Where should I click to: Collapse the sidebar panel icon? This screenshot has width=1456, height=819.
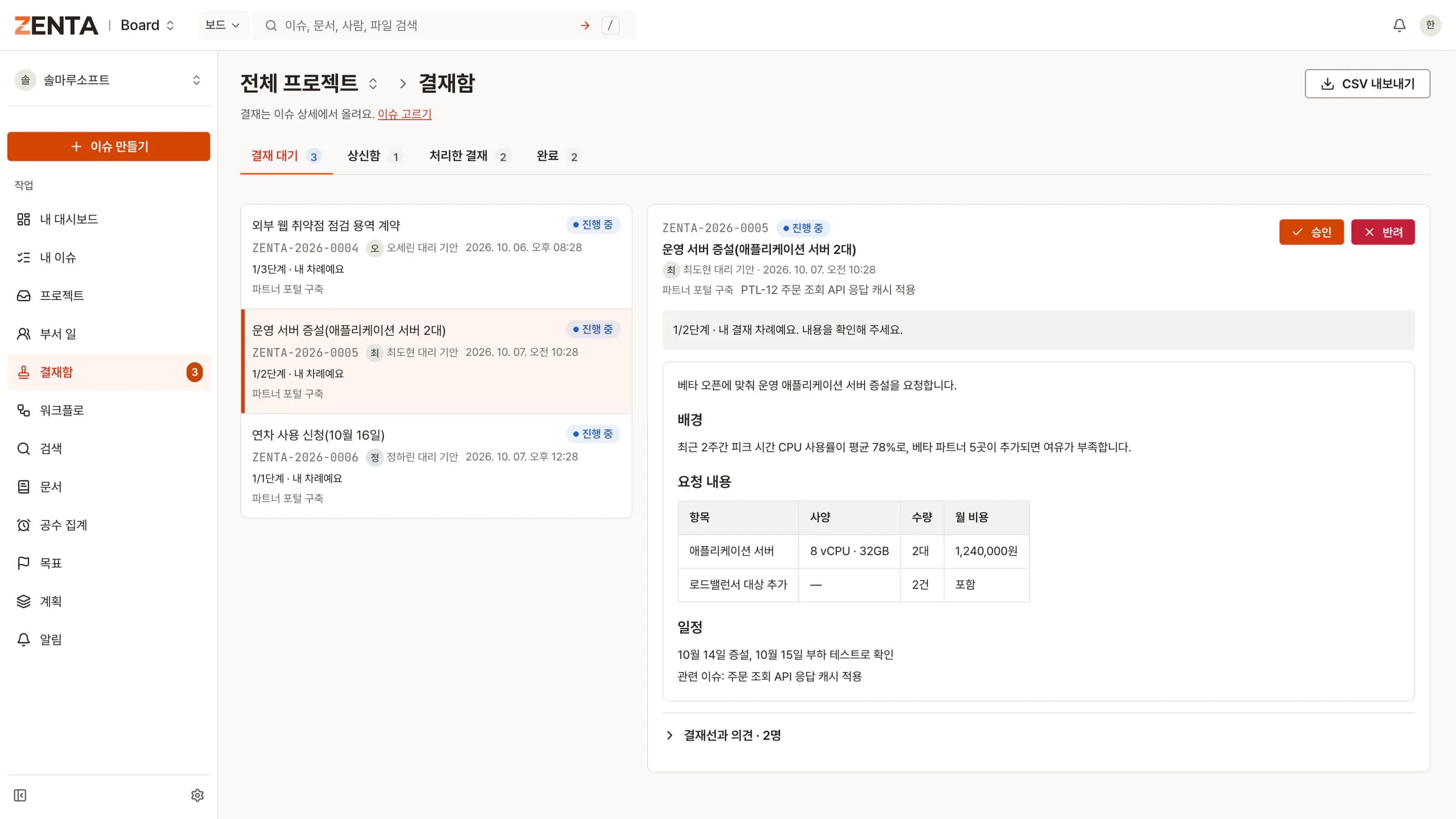click(x=20, y=795)
